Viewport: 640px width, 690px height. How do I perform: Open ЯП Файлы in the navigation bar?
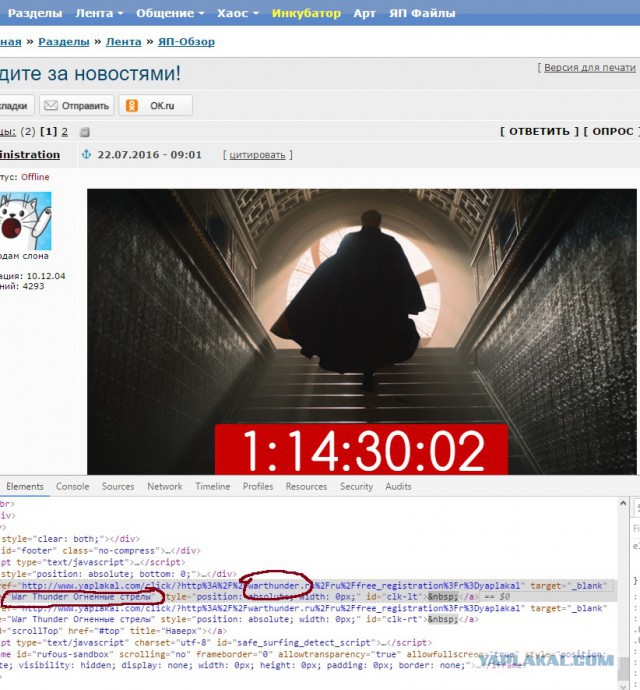pyautogui.click(x=422, y=13)
